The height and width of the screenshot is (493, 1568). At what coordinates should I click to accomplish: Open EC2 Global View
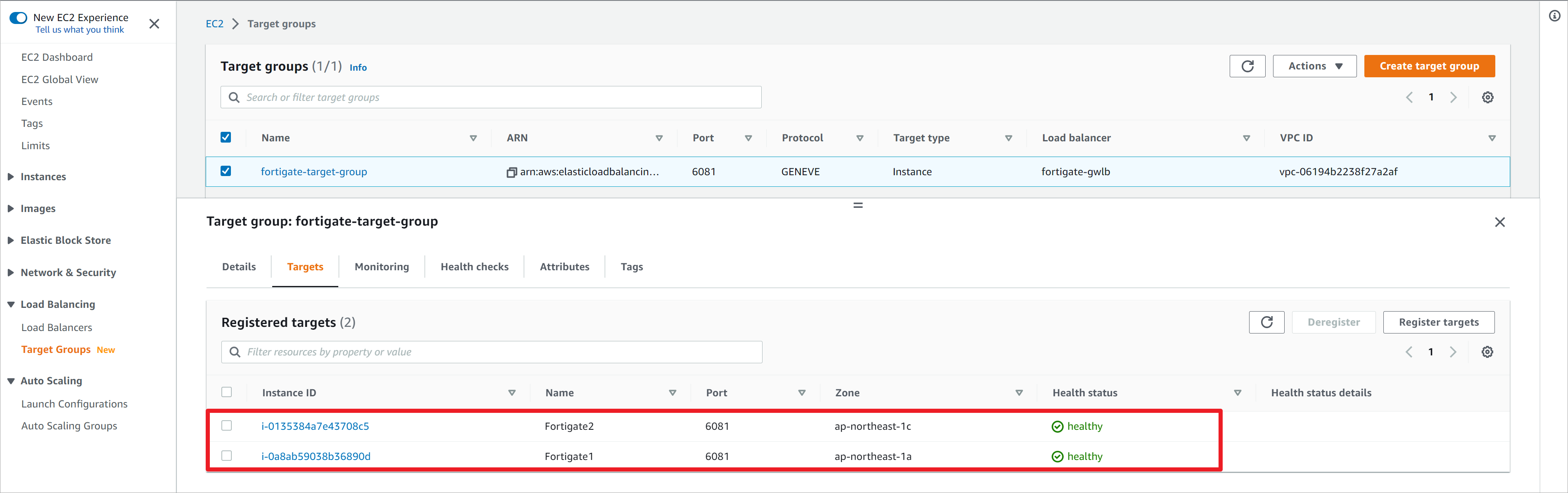(59, 80)
